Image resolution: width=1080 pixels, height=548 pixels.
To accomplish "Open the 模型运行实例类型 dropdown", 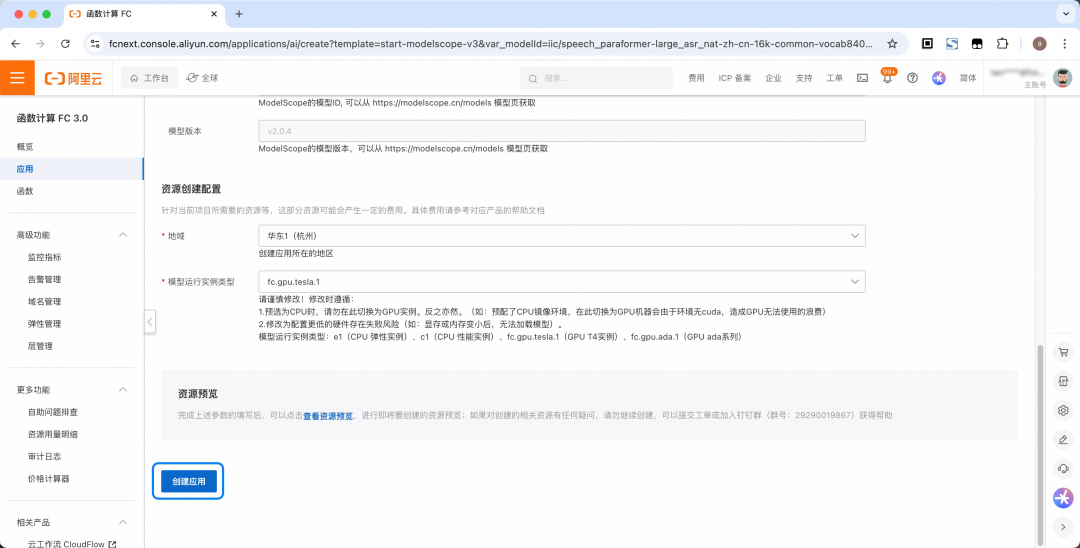I will click(x=561, y=282).
